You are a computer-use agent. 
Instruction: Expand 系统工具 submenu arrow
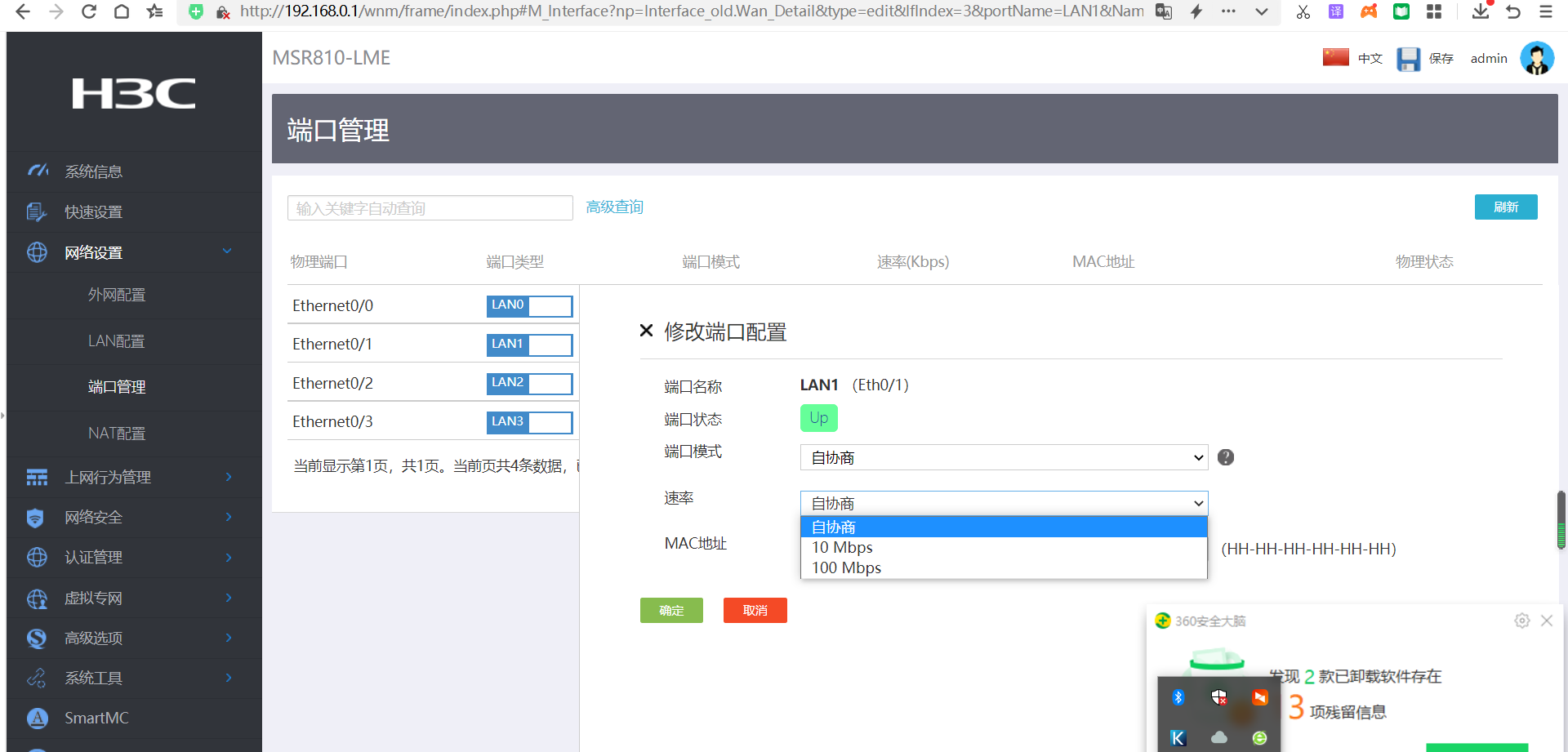point(229,678)
